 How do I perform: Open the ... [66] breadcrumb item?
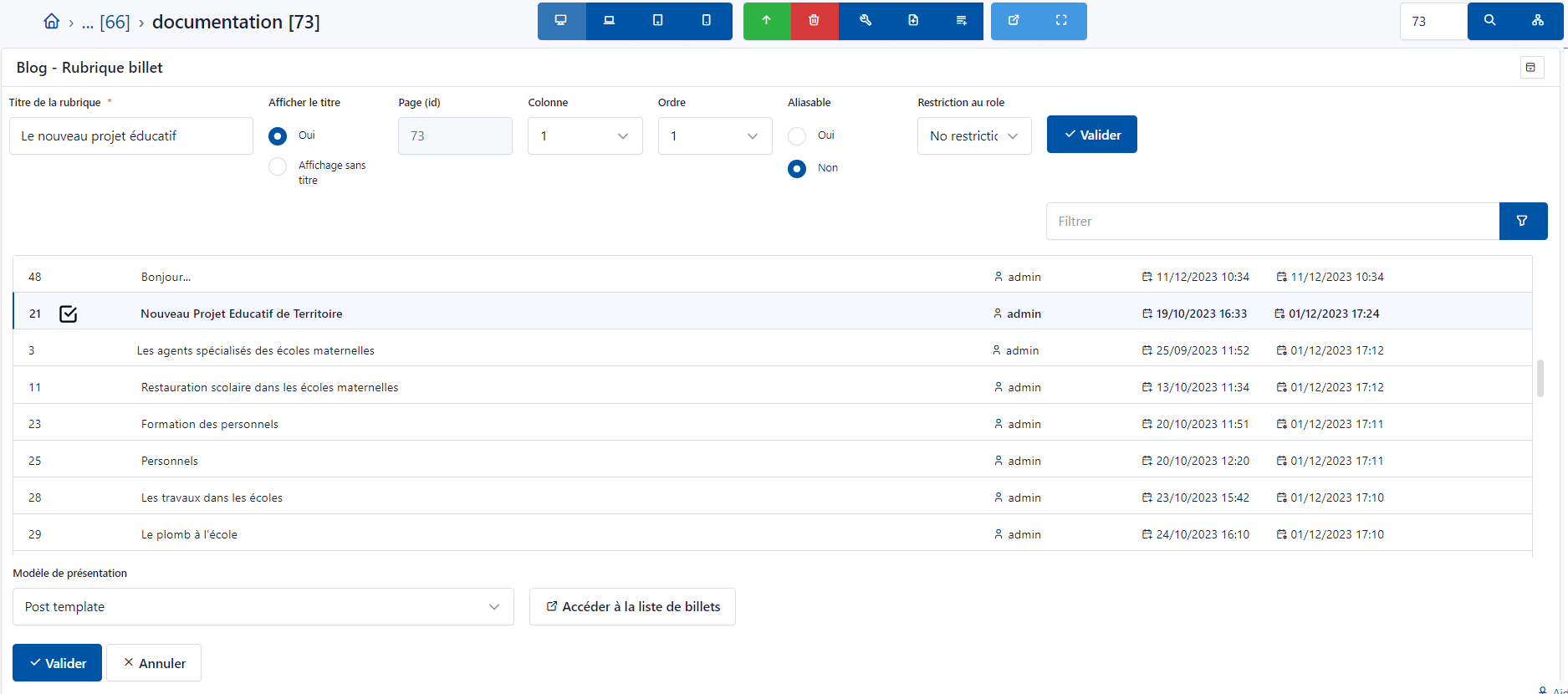pyautogui.click(x=106, y=23)
